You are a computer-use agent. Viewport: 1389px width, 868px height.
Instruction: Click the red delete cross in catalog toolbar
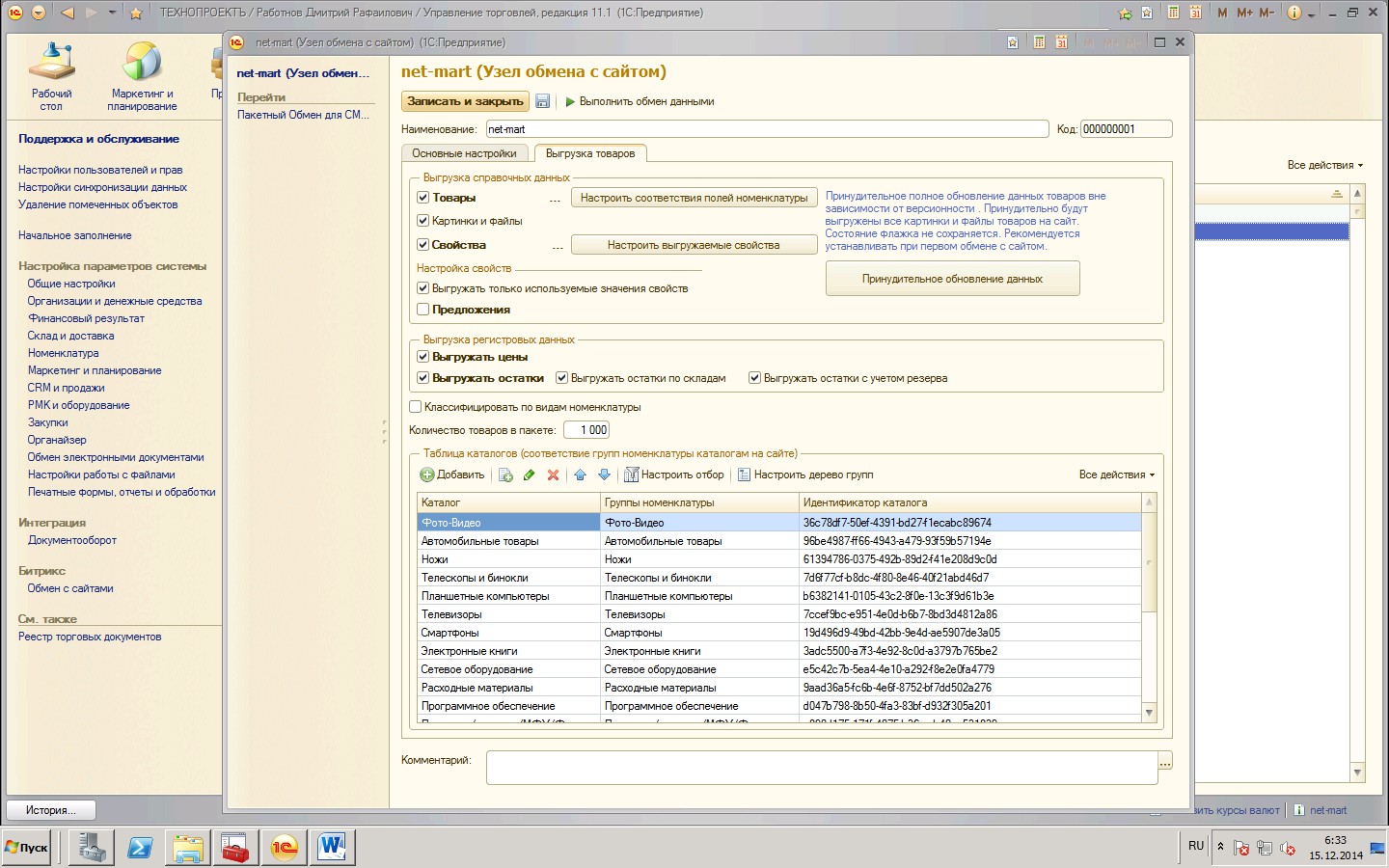553,475
